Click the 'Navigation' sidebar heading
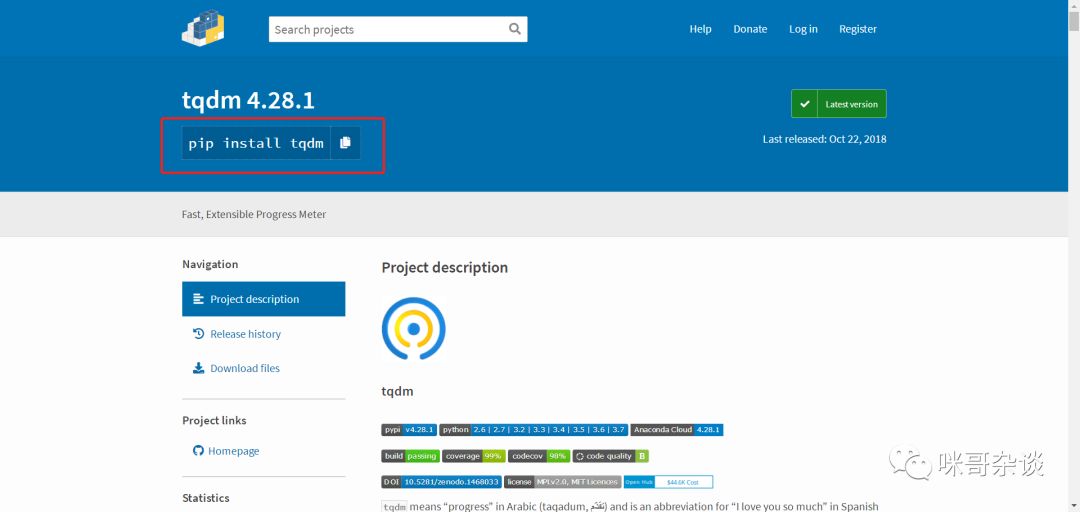 click(x=210, y=264)
